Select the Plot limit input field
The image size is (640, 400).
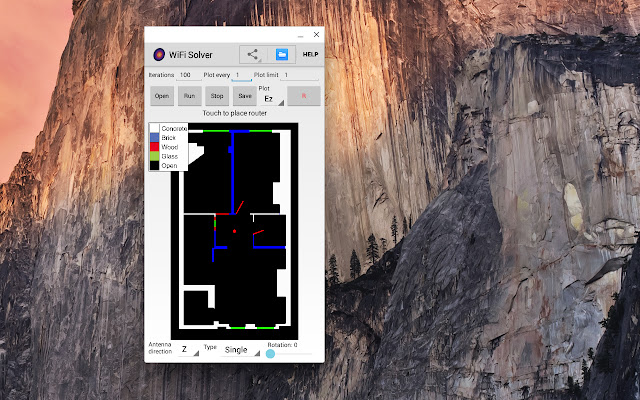click(x=300, y=75)
